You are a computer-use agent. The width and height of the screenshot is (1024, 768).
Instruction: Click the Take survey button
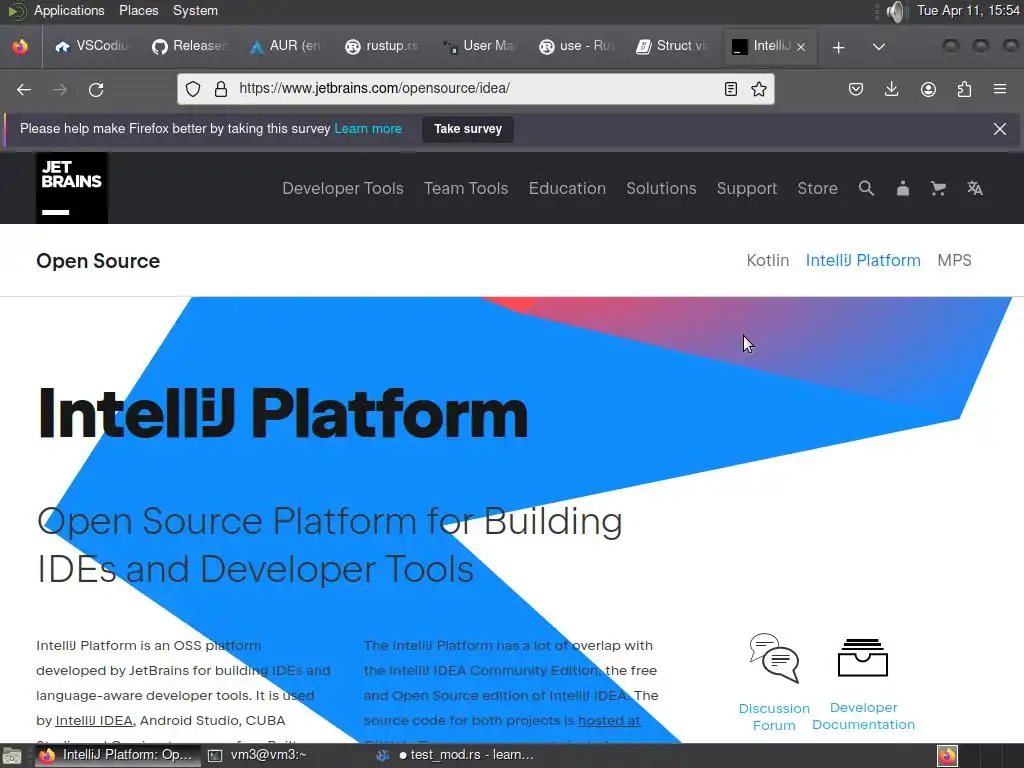[x=468, y=129]
